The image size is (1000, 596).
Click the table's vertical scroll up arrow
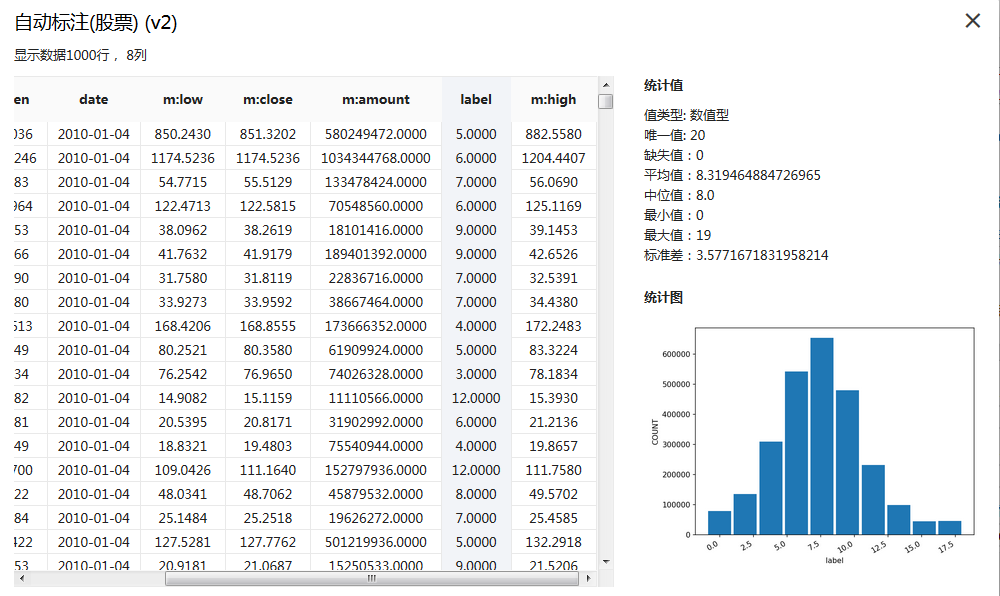pos(606,85)
